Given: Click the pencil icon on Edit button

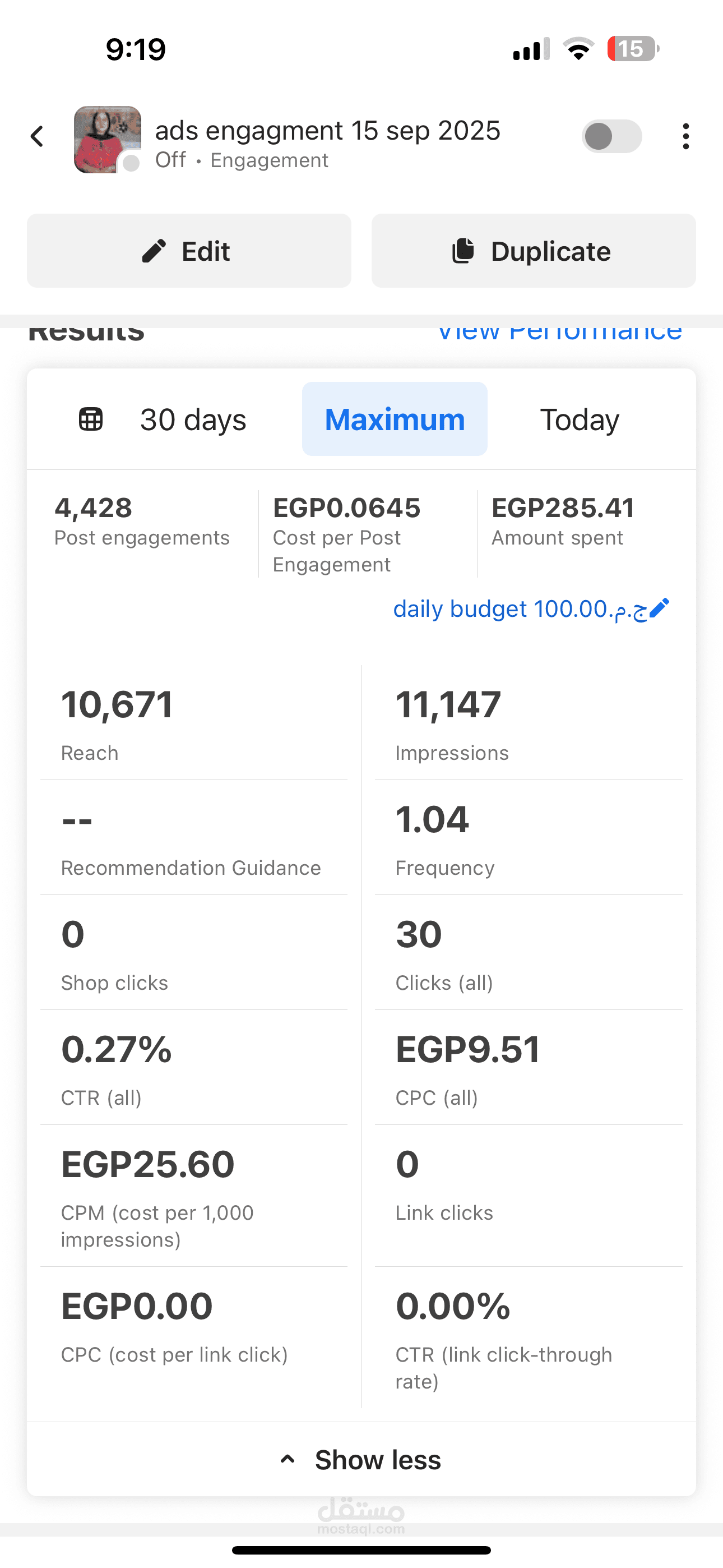Looking at the screenshot, I should 154,251.
